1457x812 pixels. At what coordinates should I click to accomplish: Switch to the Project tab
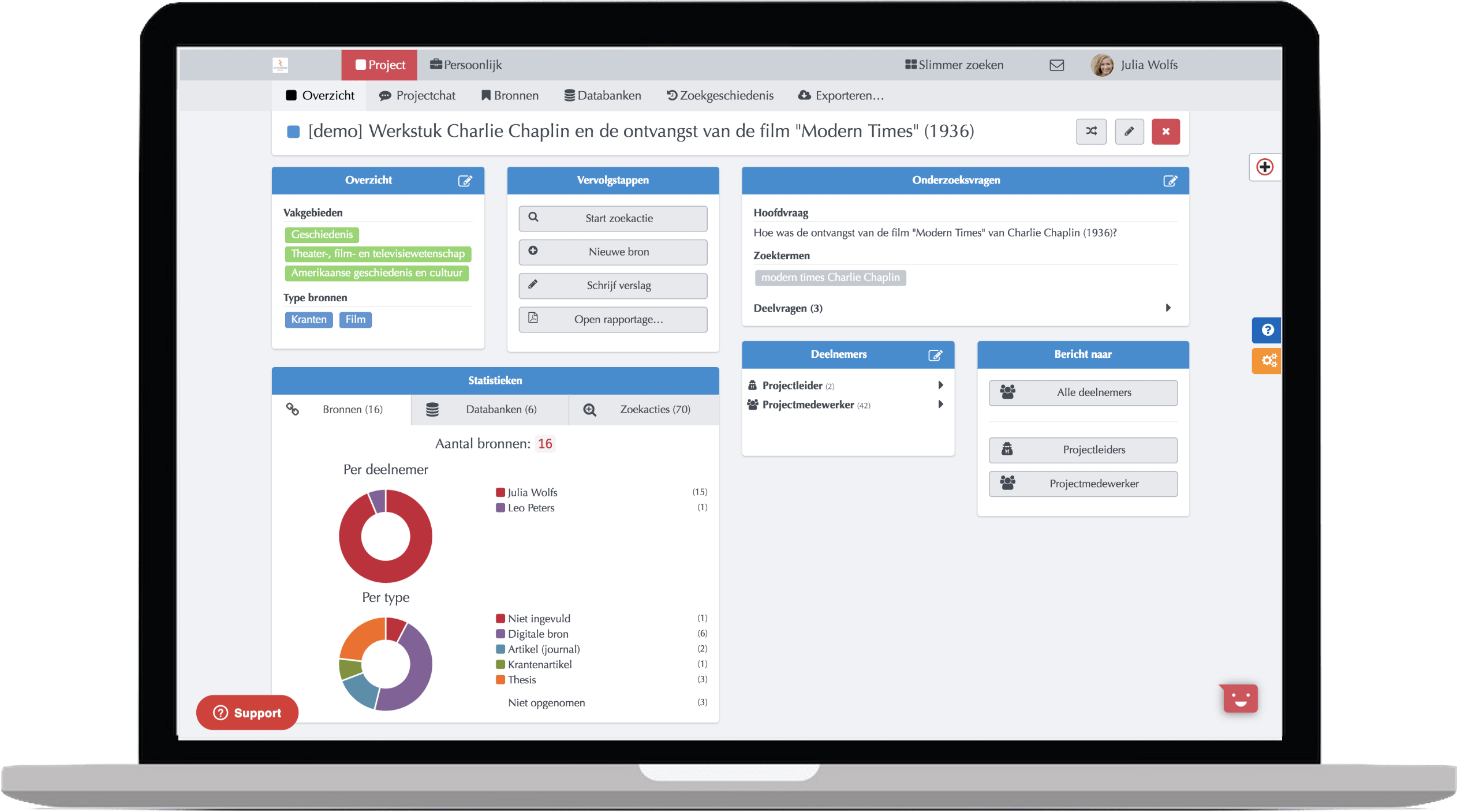point(379,65)
